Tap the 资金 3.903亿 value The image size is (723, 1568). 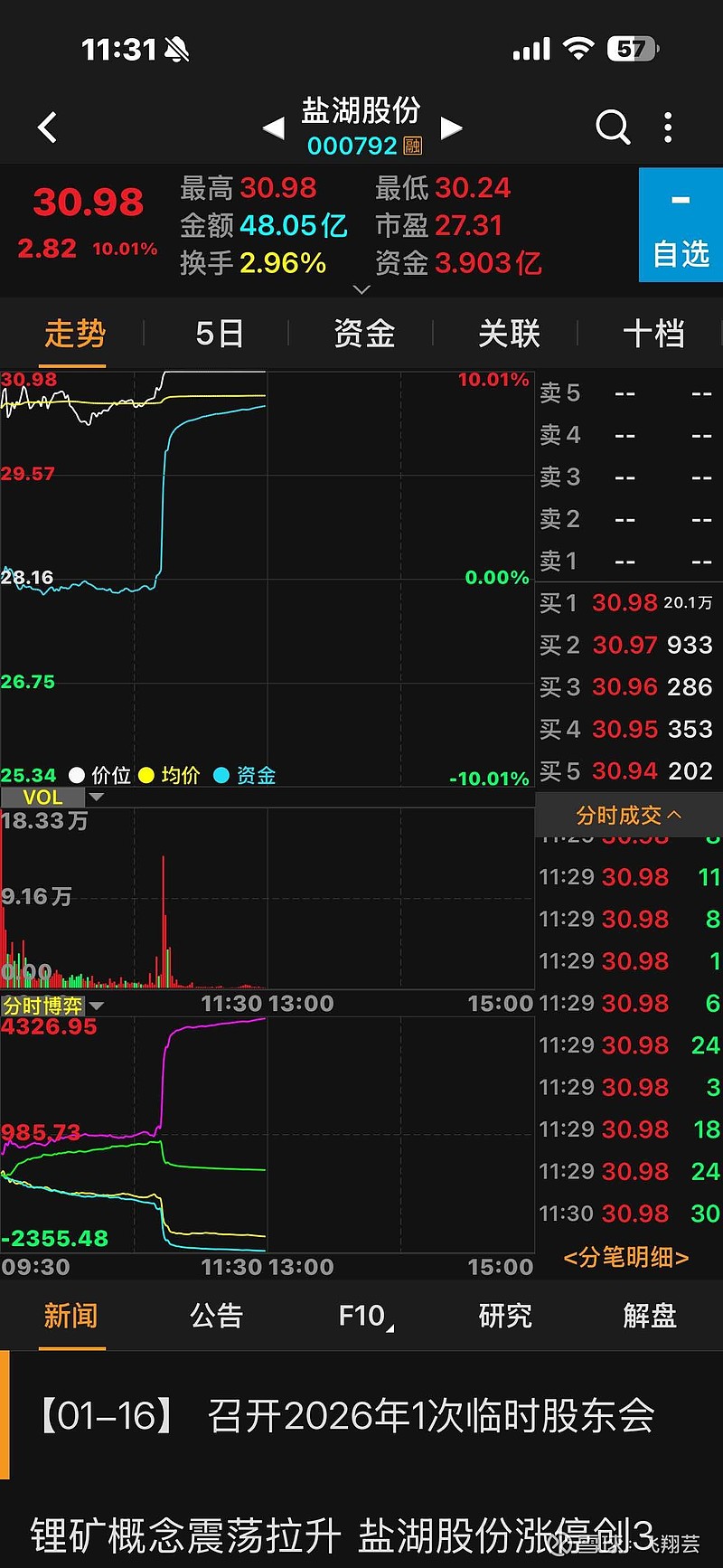(x=488, y=263)
